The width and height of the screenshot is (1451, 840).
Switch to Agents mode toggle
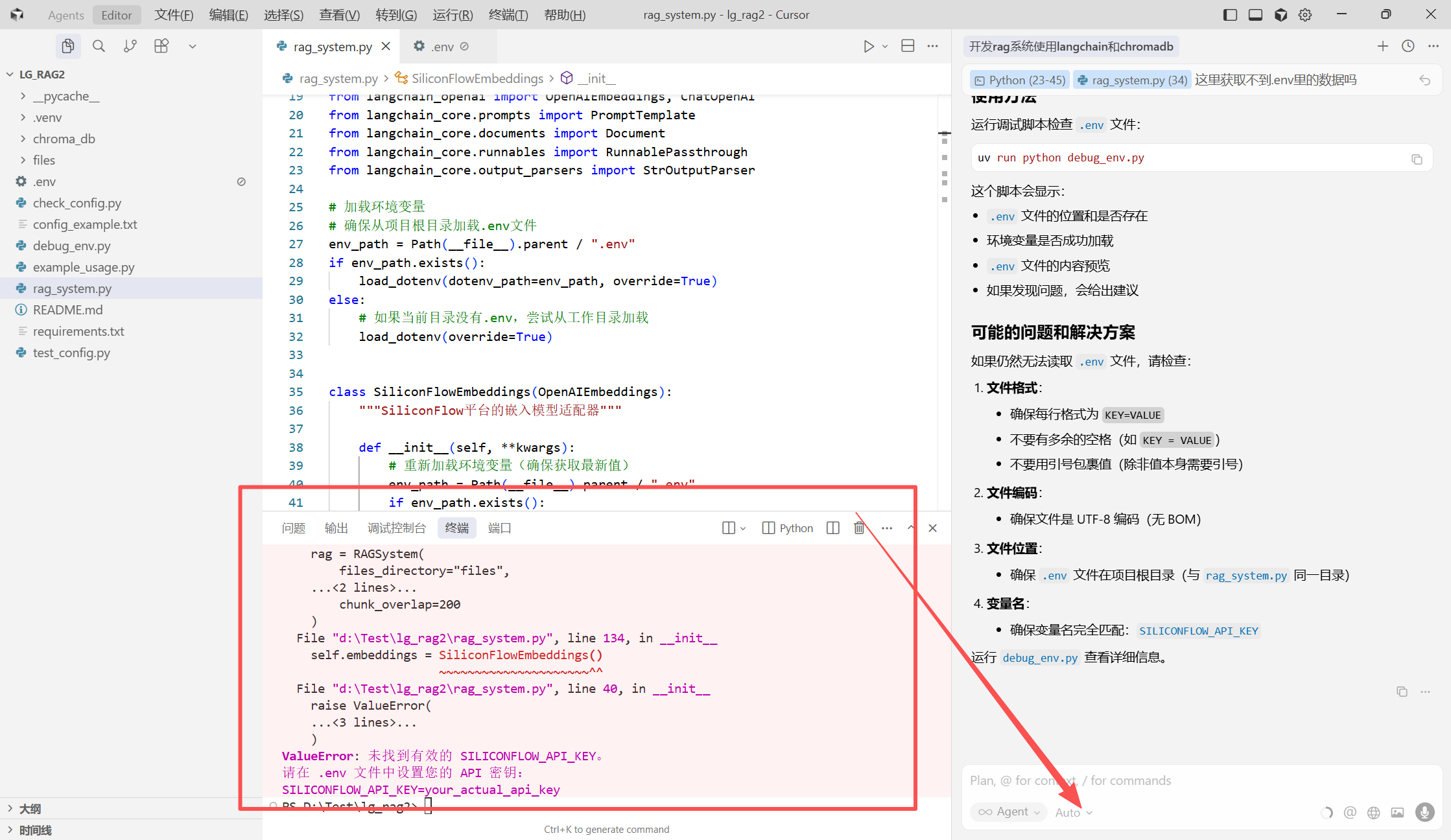point(65,15)
